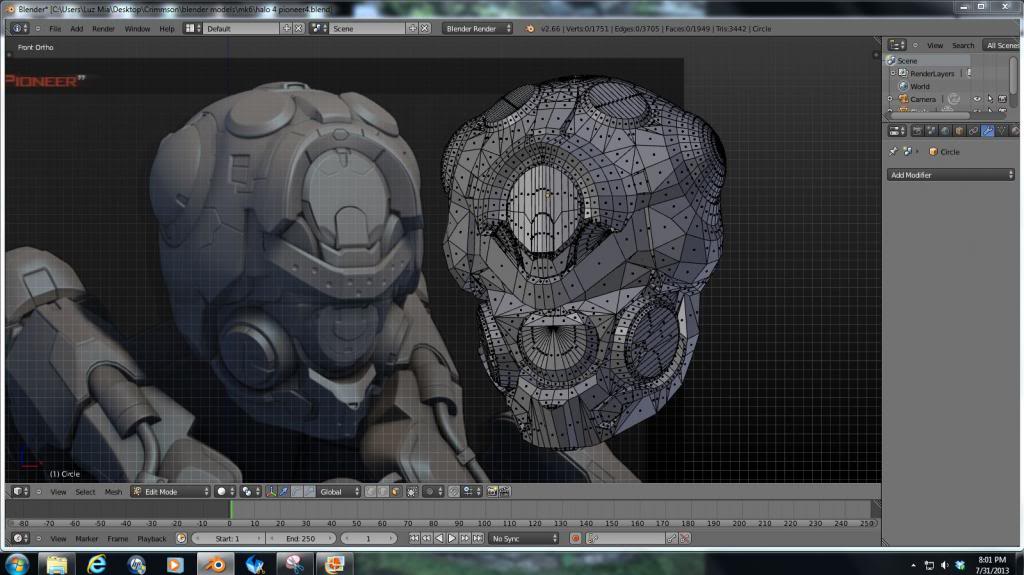Viewport: 1024px width, 575px height.
Task: Open the Help menu
Action: (167, 29)
